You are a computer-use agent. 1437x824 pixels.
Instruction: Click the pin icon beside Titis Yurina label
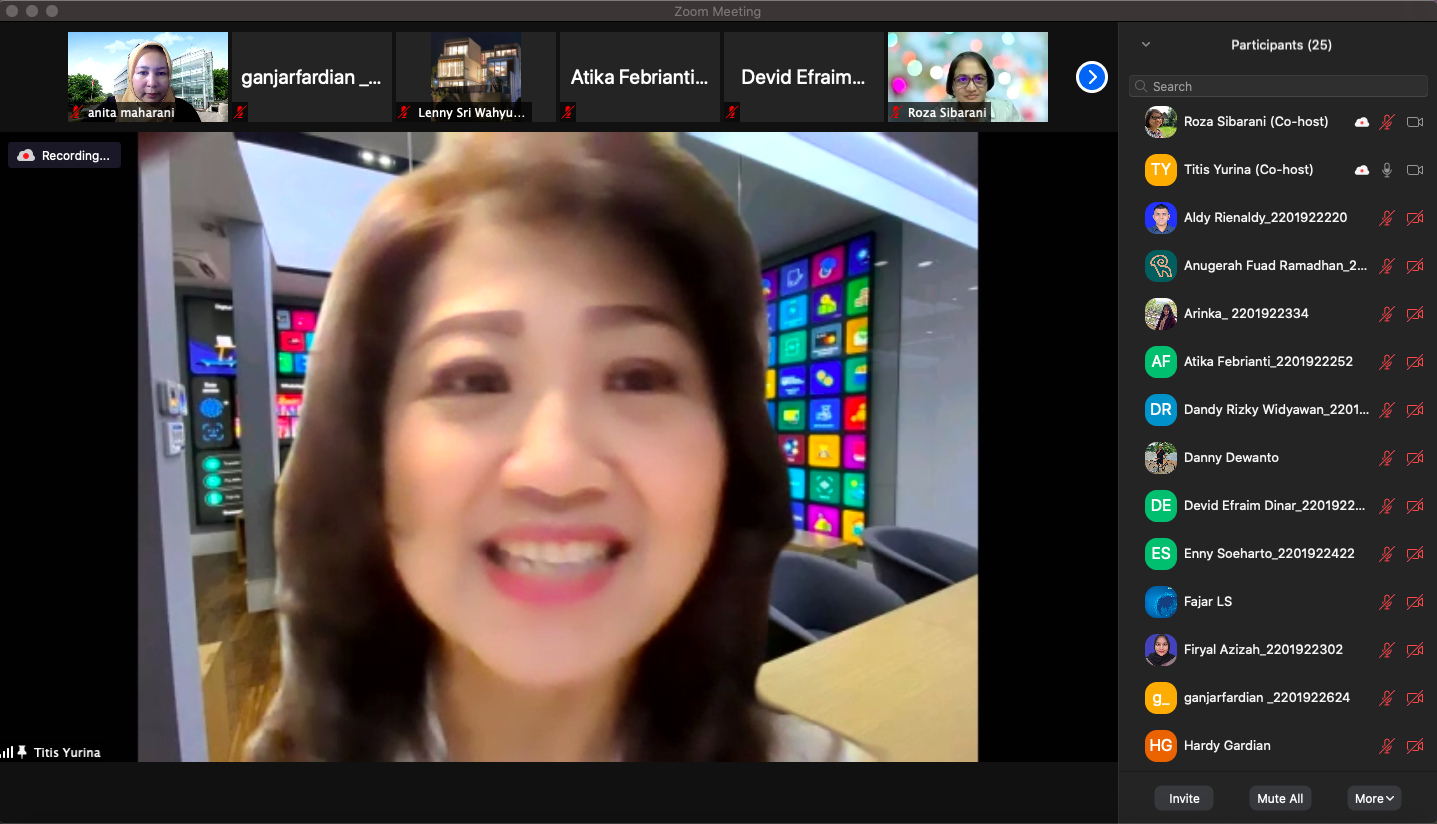pos(22,752)
